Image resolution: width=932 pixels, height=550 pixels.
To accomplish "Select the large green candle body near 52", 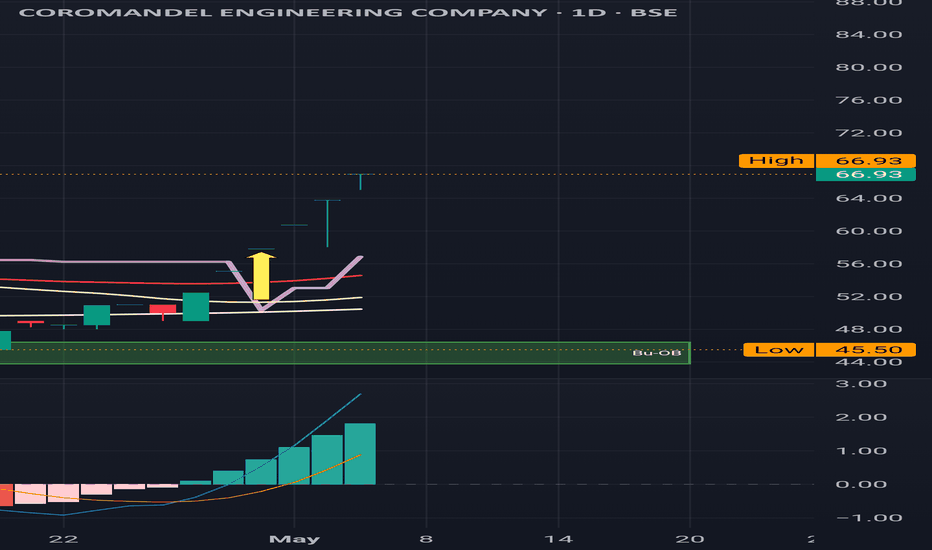I will tap(196, 307).
